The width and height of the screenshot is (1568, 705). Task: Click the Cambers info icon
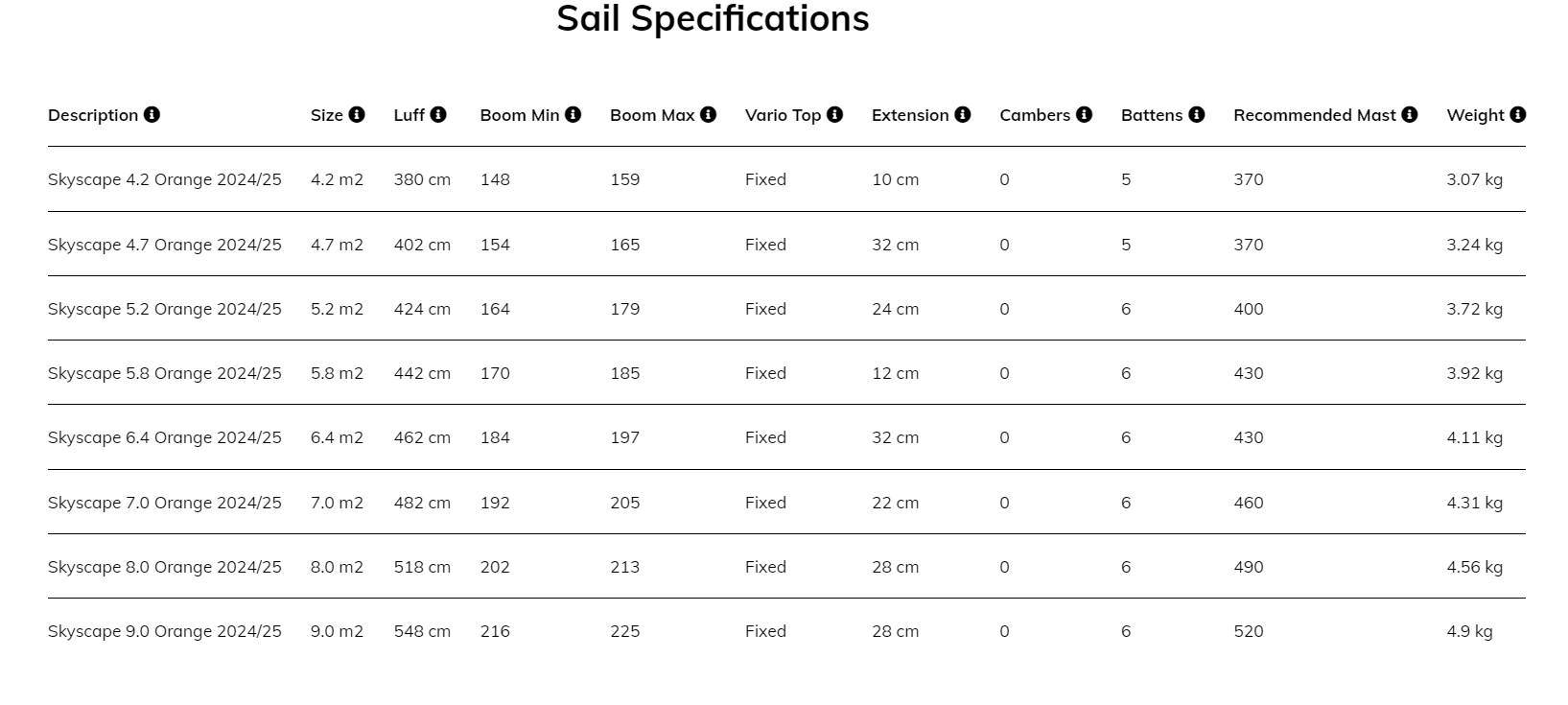pos(1084,115)
